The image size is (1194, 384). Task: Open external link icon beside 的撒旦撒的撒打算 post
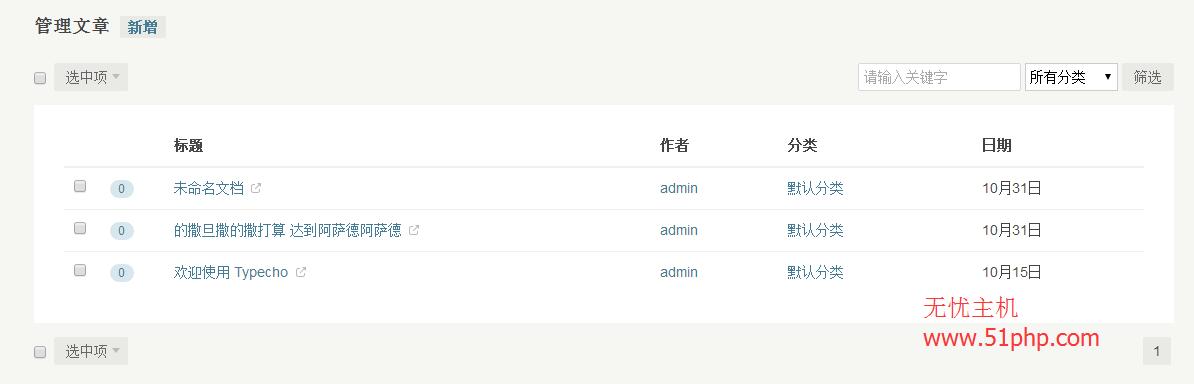point(413,230)
